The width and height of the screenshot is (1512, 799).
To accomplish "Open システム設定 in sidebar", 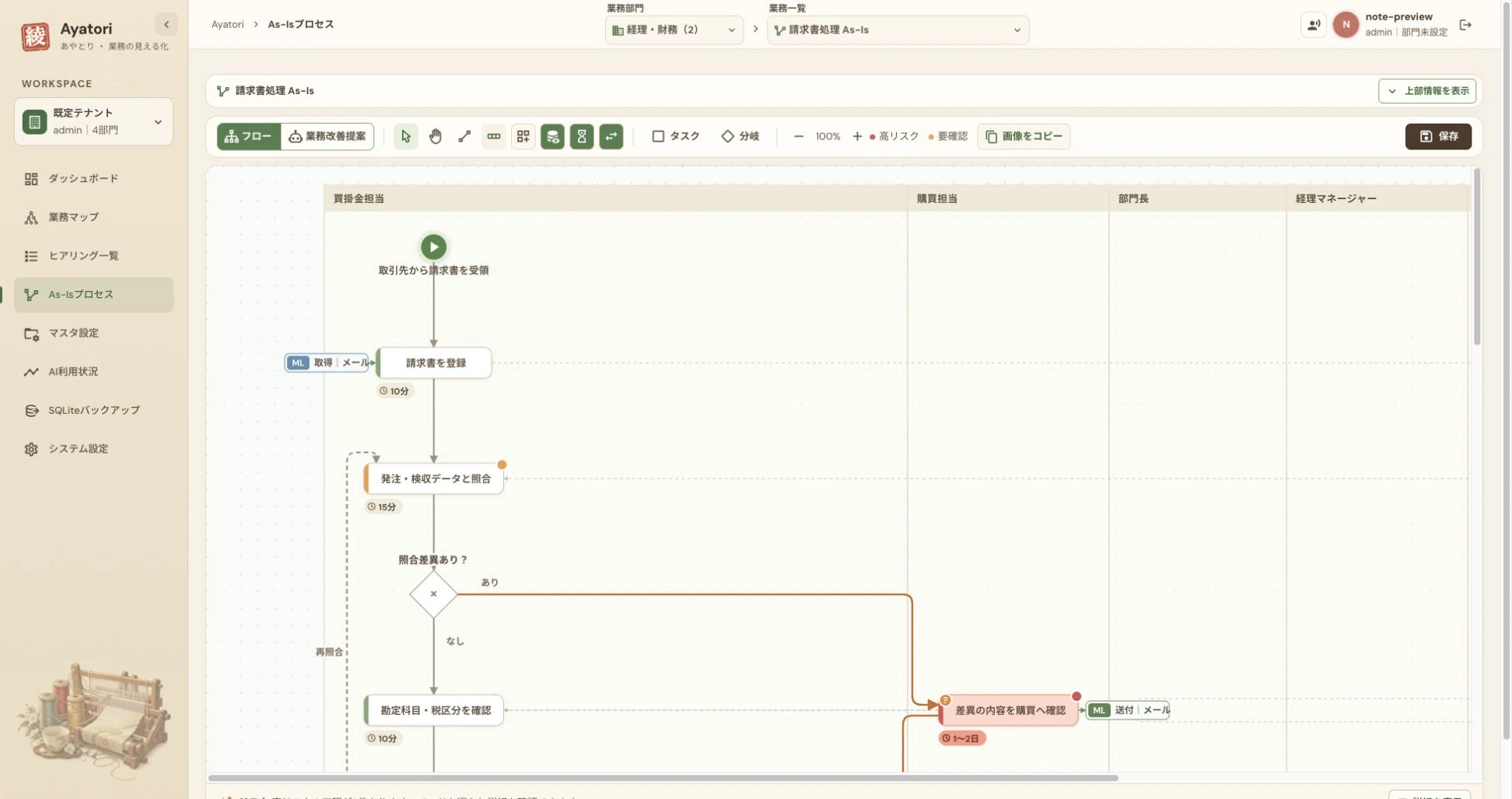I will 93,449.
